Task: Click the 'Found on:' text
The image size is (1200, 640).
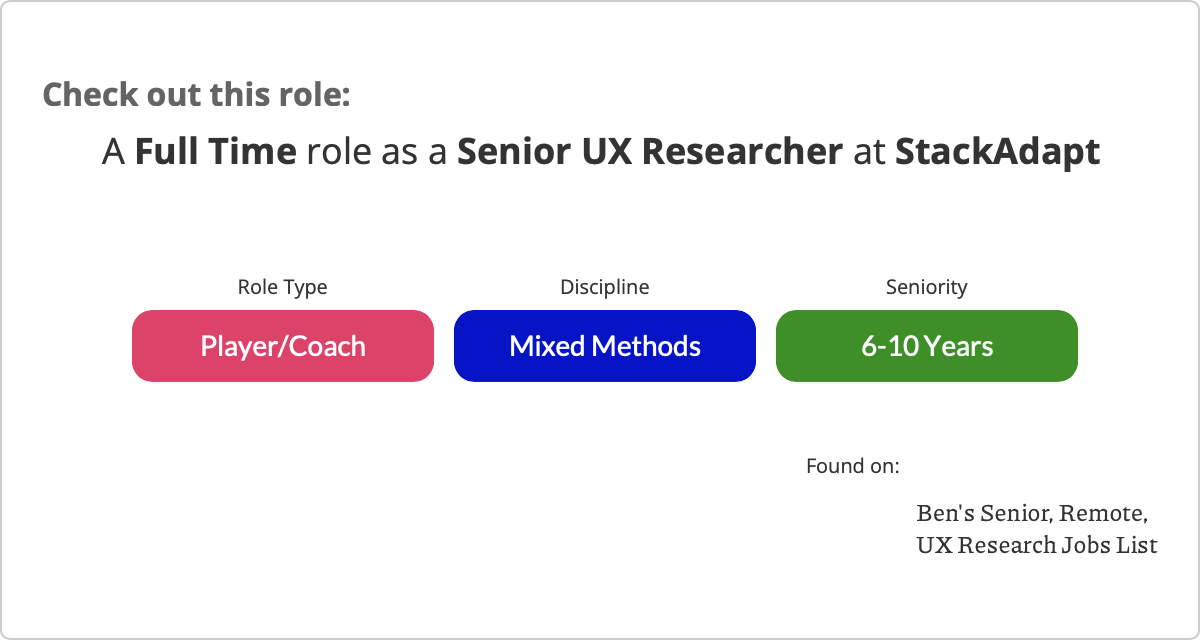Action: [853, 466]
